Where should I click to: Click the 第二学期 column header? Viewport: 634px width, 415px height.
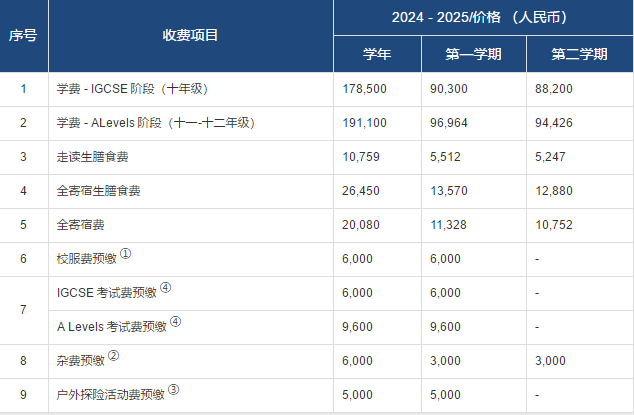pos(579,54)
